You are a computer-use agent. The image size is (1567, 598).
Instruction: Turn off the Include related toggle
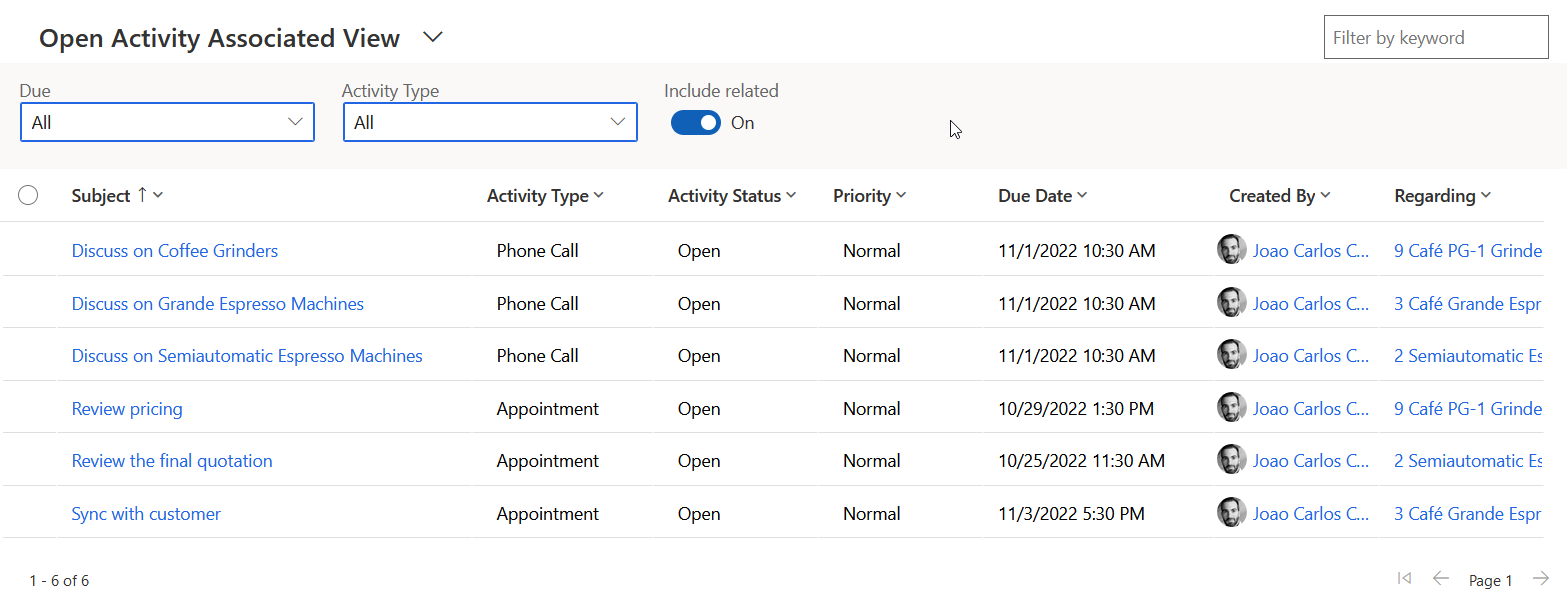point(695,123)
